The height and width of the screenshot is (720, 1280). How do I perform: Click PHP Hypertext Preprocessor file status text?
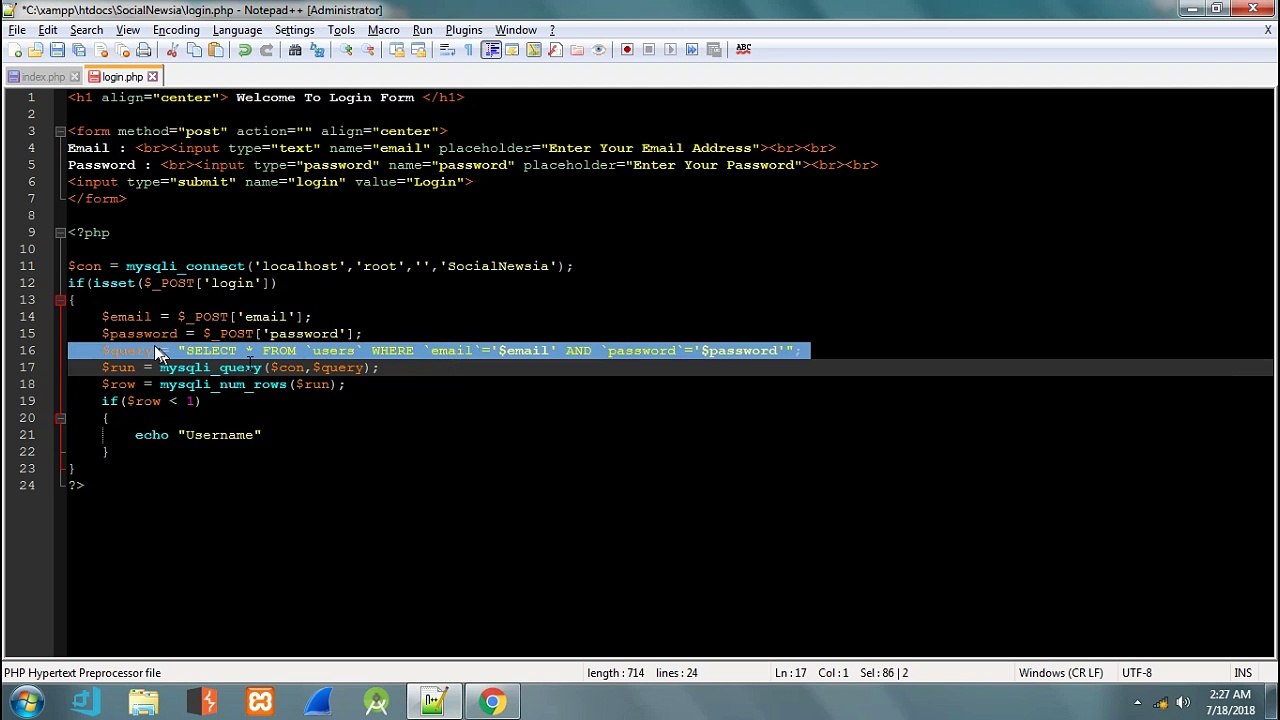[x=82, y=673]
